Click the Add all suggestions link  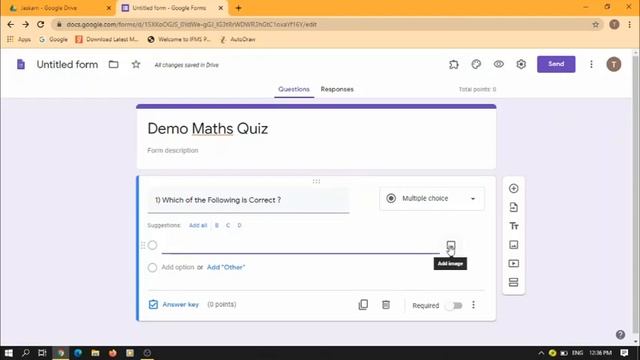click(198, 225)
